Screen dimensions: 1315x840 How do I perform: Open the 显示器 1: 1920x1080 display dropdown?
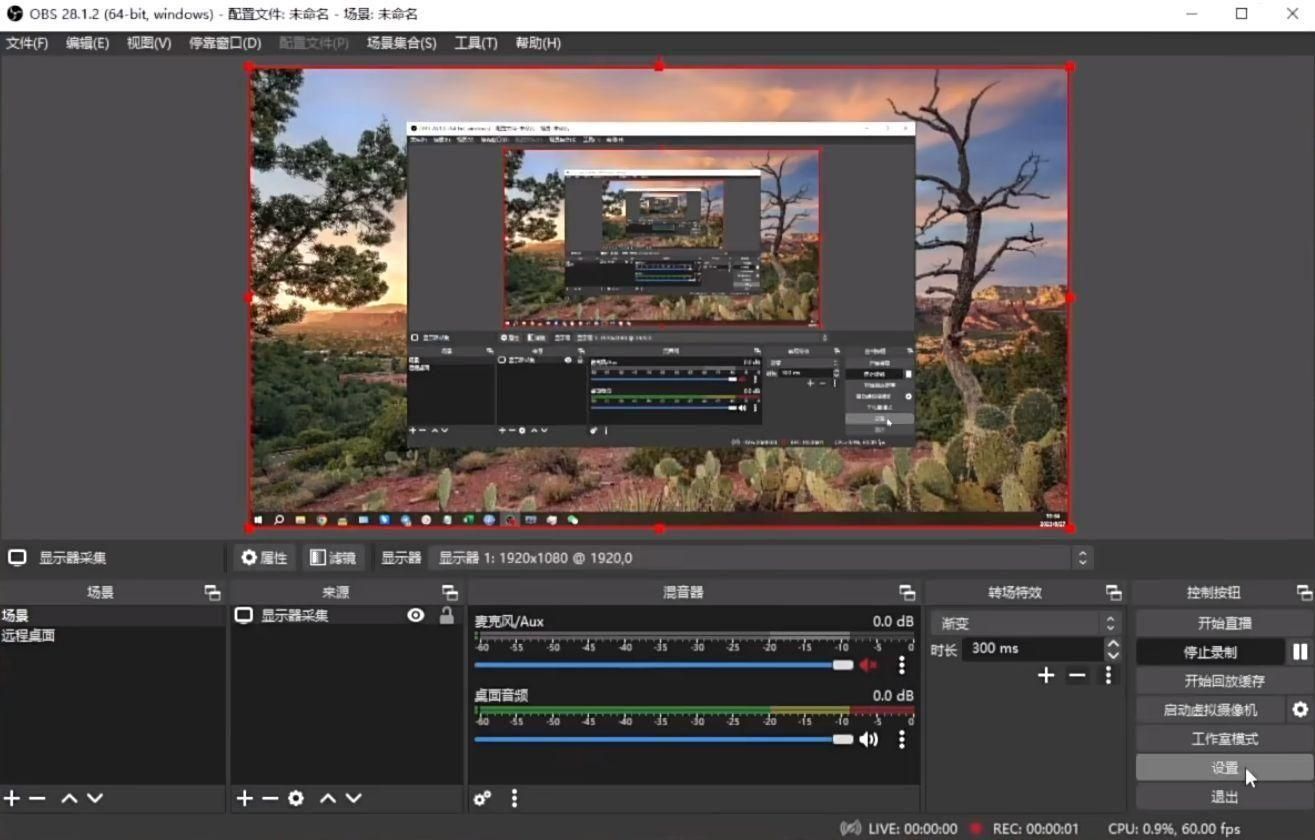(762, 558)
